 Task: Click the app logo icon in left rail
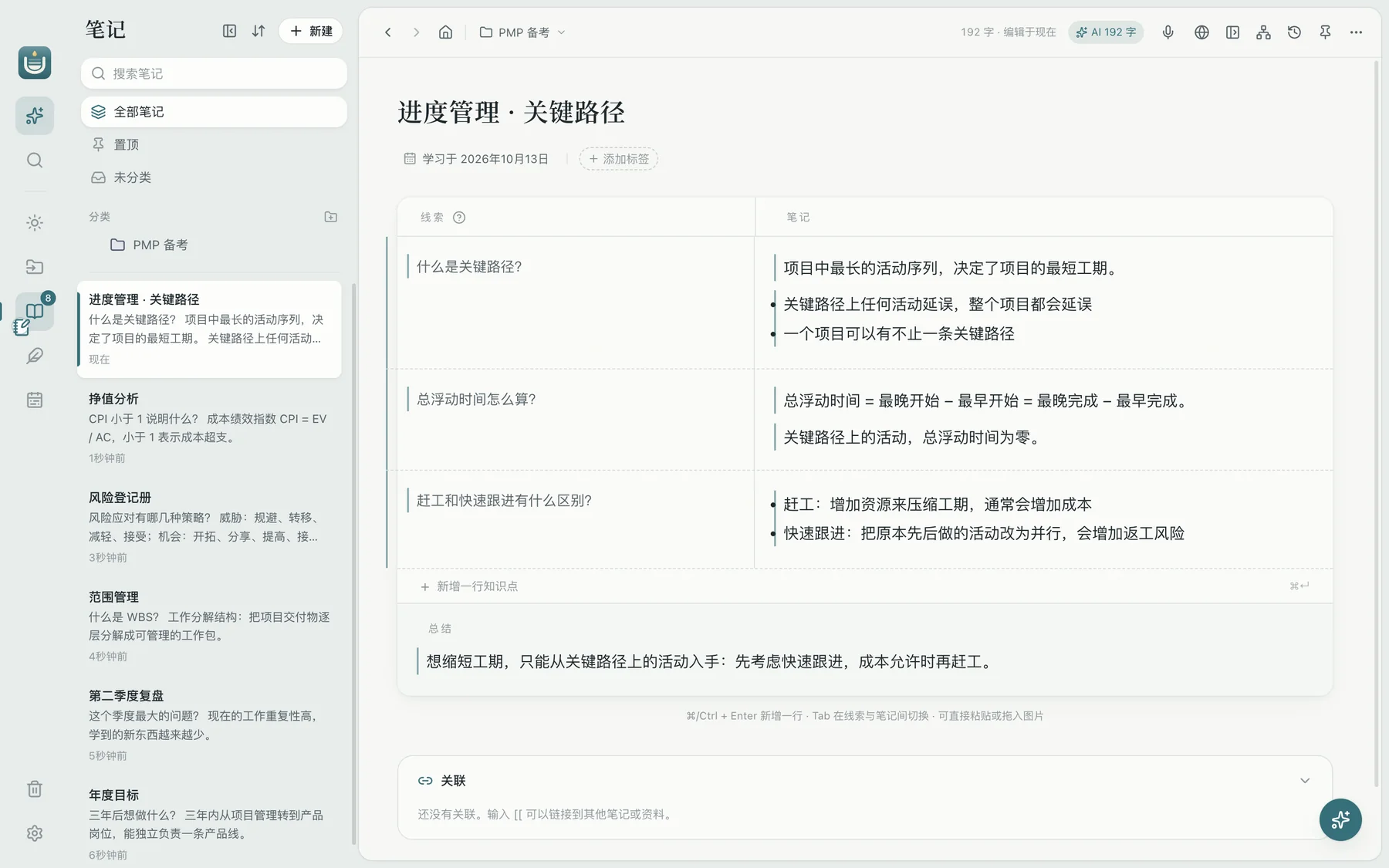[x=35, y=62]
